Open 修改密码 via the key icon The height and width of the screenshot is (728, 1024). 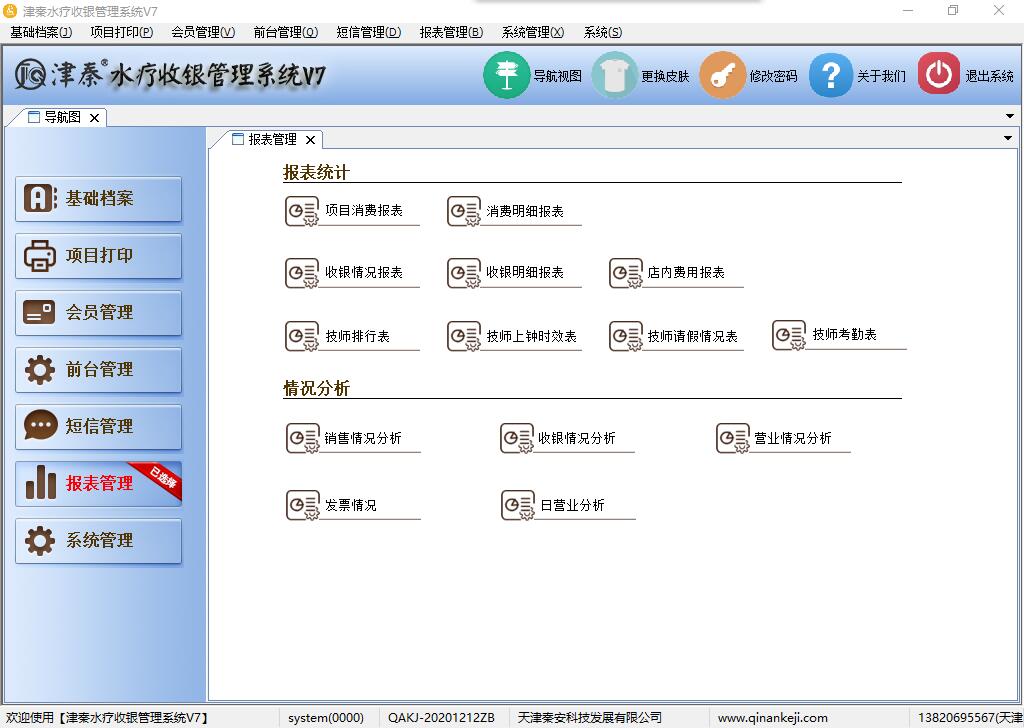[722, 75]
